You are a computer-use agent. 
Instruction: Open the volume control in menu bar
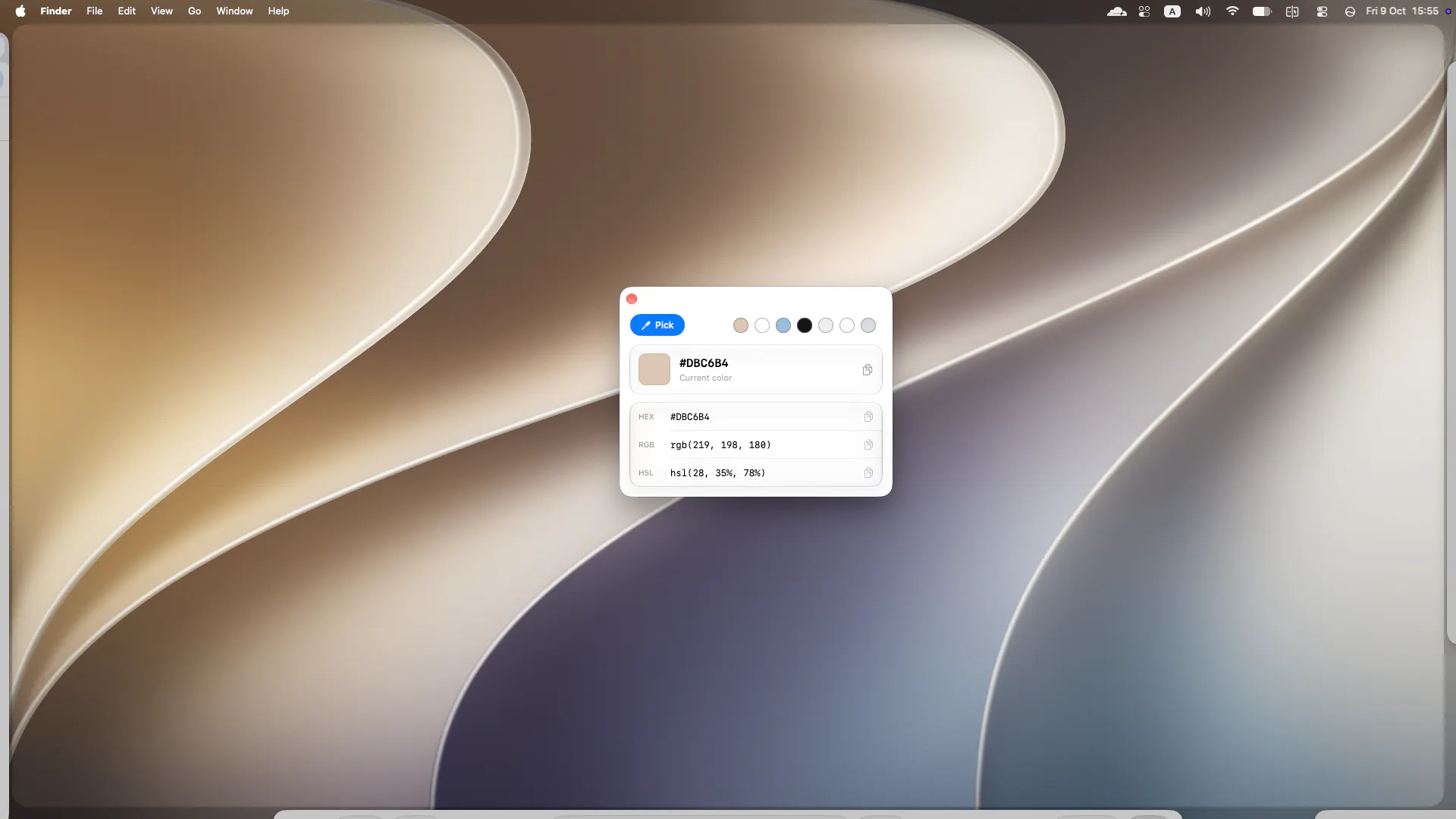pyautogui.click(x=1203, y=11)
